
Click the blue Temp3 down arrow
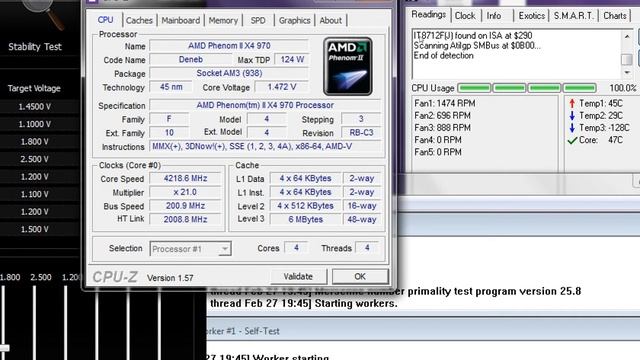click(x=572, y=128)
